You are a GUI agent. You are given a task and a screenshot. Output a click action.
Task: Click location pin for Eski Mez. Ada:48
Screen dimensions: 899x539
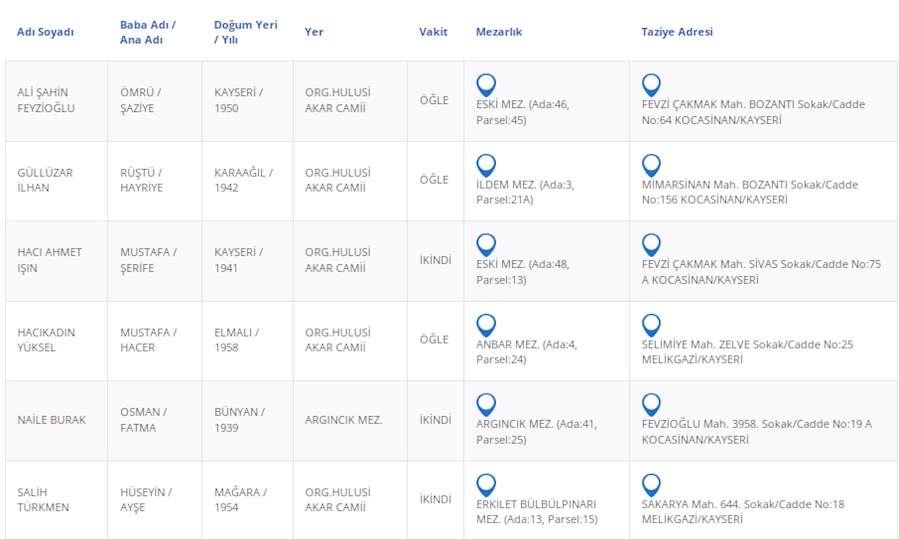pyautogui.click(x=486, y=245)
